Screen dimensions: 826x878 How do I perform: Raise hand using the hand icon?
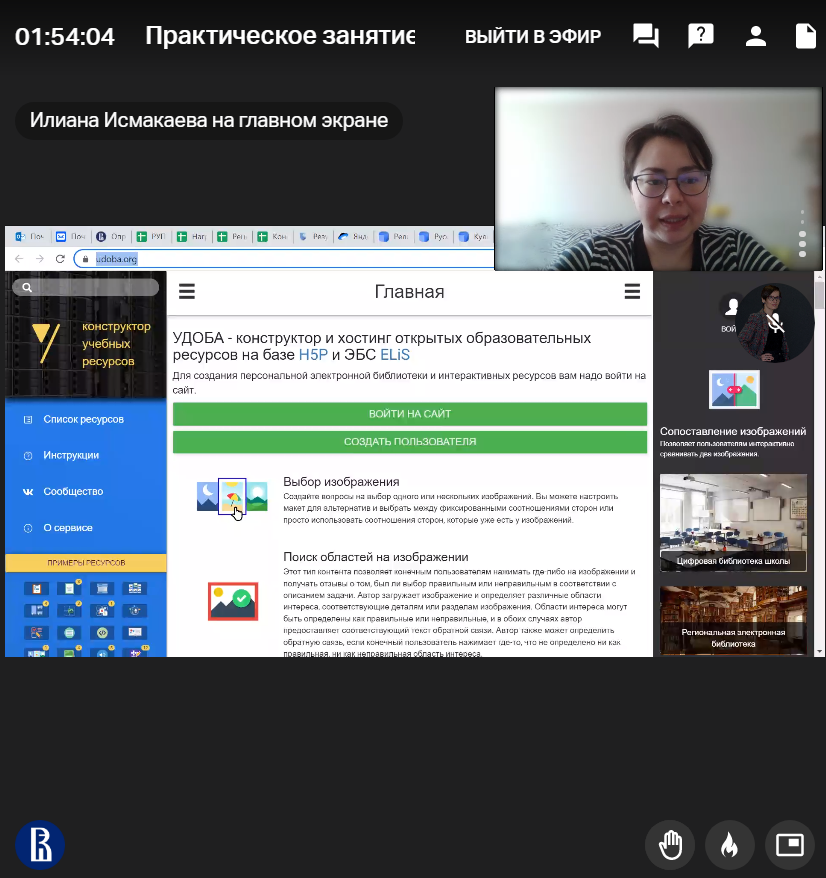pos(670,846)
